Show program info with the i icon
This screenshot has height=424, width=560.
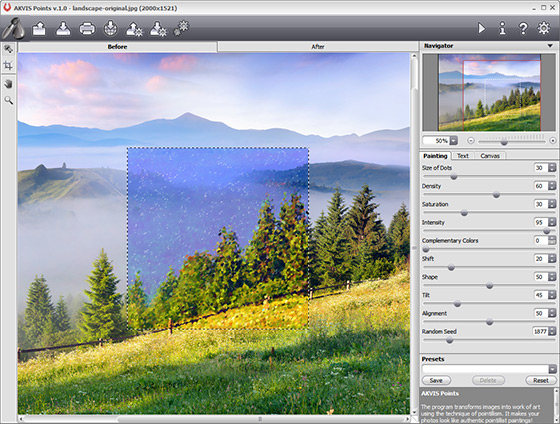502,28
